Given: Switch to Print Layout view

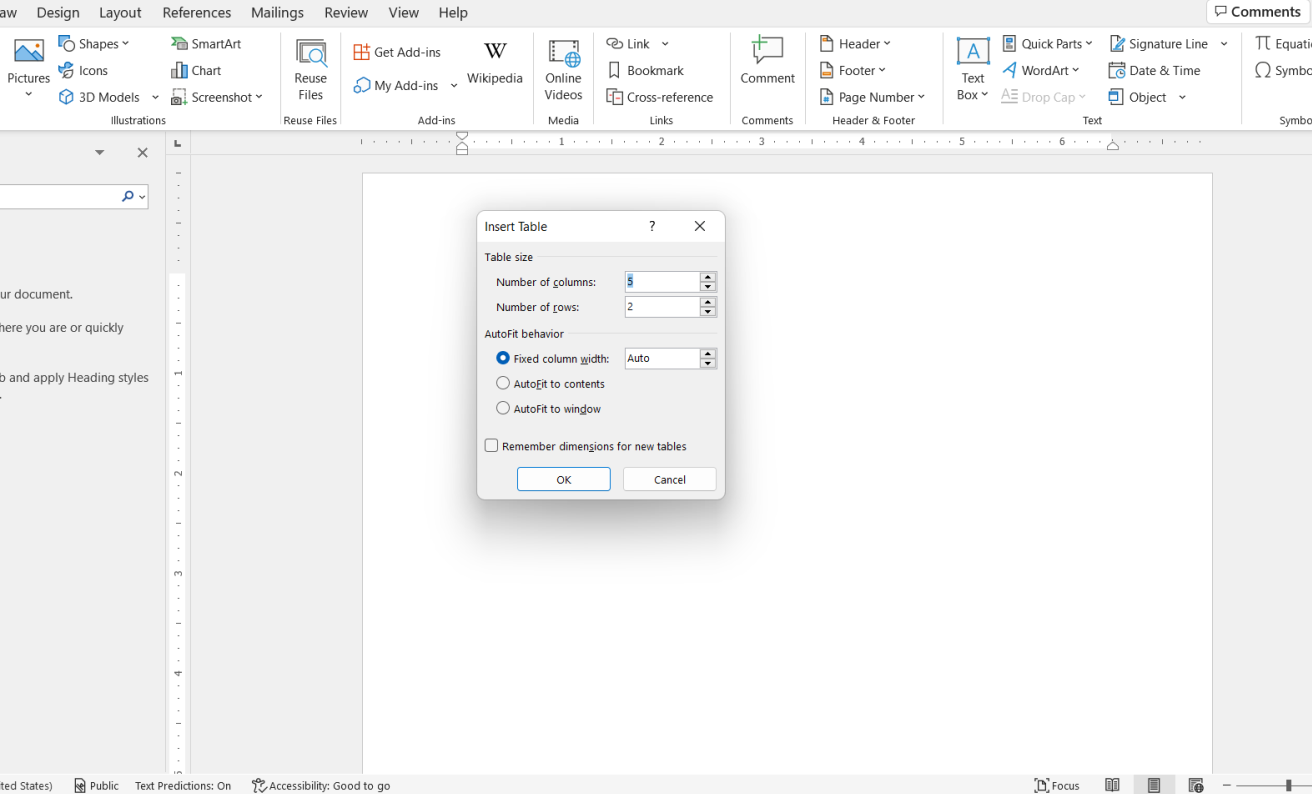Looking at the screenshot, I should [1154, 785].
